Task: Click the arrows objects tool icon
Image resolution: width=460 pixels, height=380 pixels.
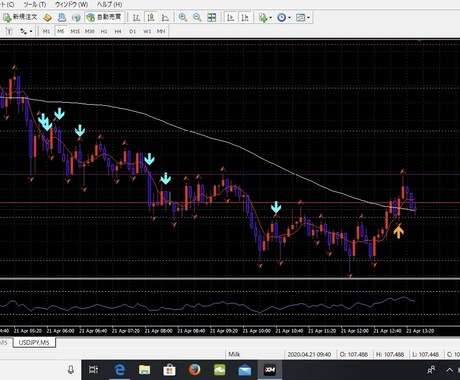Action: coord(23,31)
